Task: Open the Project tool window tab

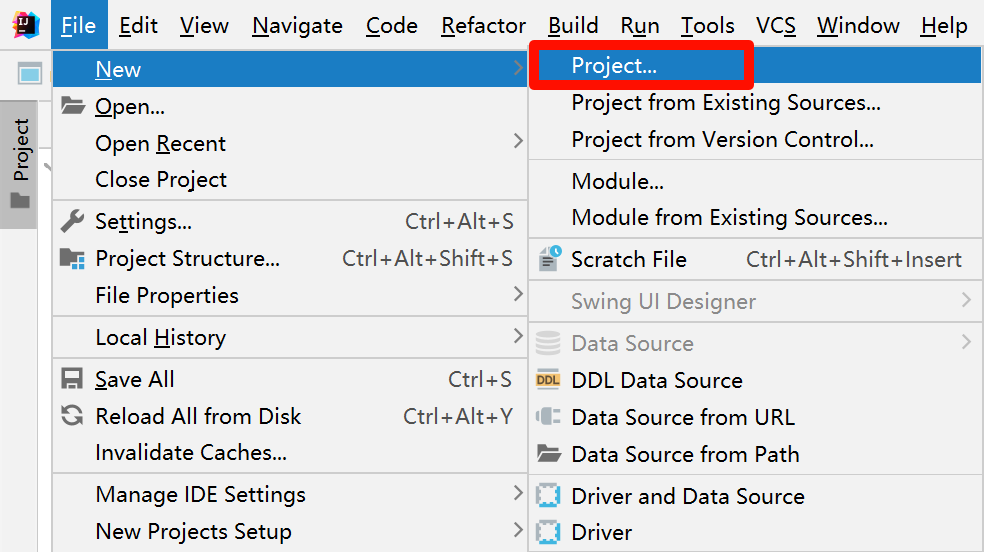Action: [20, 163]
